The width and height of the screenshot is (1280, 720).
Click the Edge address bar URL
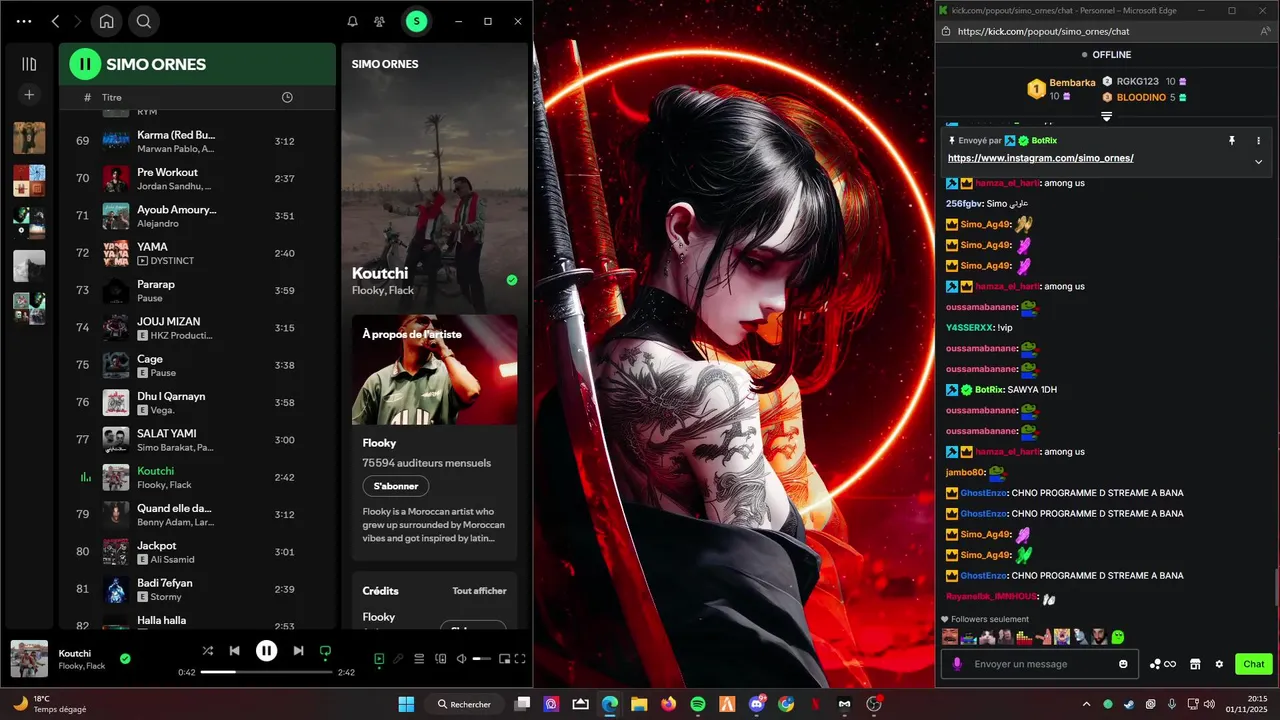(x=1043, y=31)
